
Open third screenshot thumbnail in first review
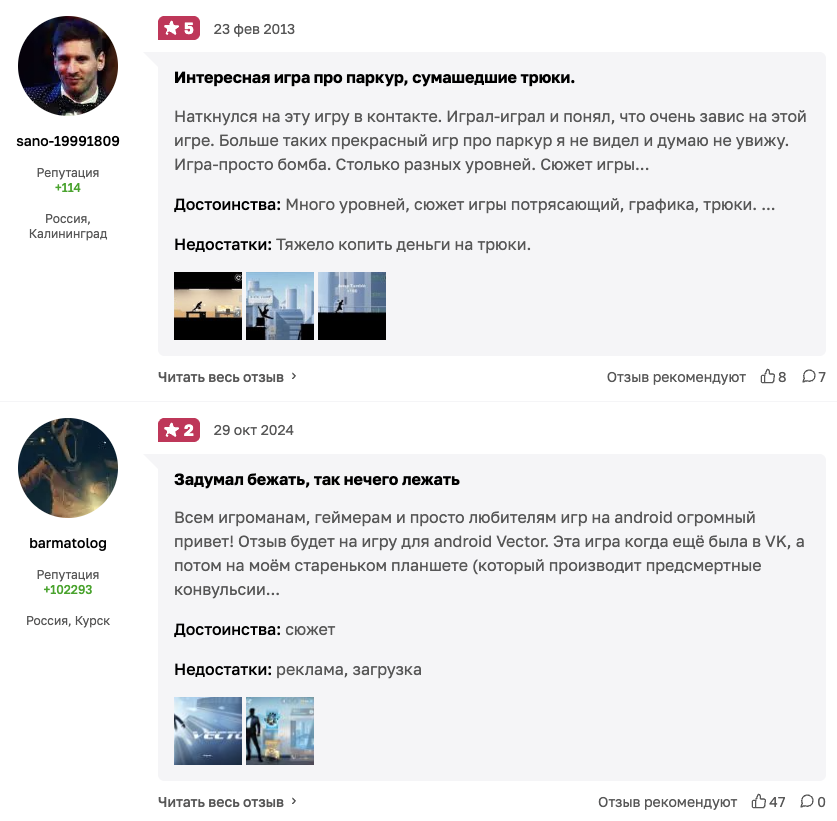[x=352, y=306]
